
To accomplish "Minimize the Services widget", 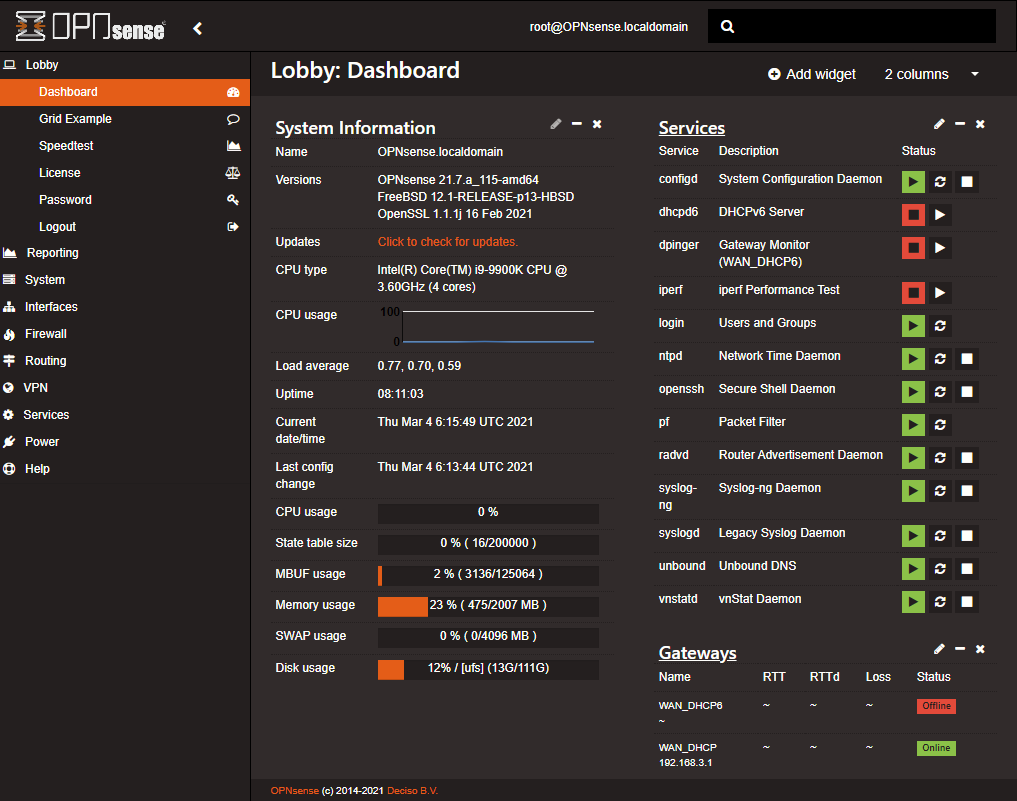I will pos(959,124).
